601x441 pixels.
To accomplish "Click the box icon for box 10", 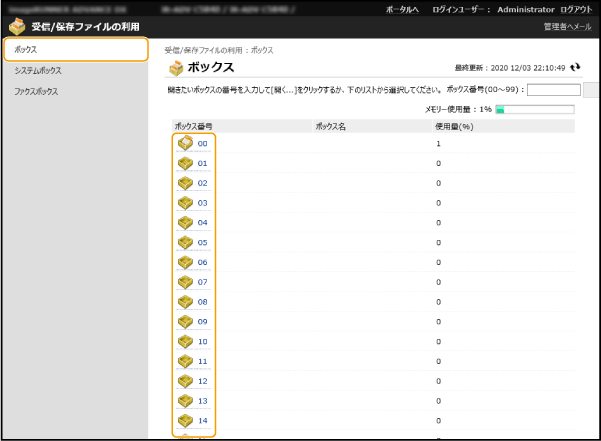I will [x=185, y=341].
